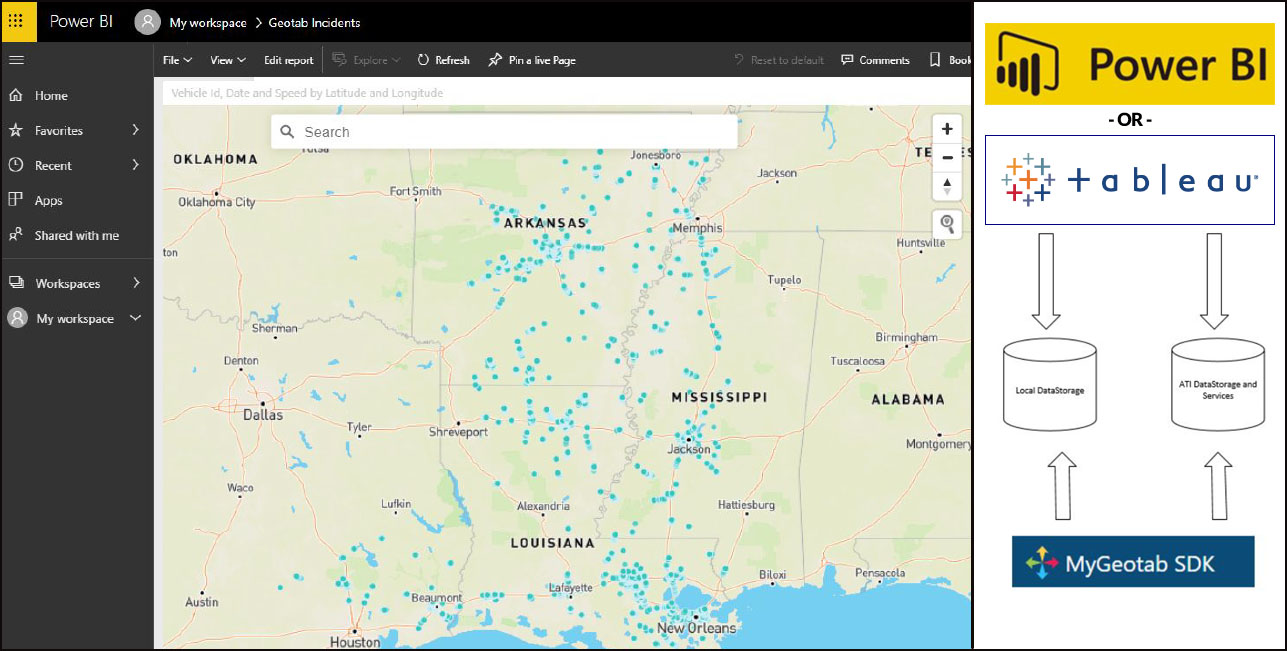Image resolution: width=1287 pixels, height=651 pixels.
Task: Click the Shared with me person icon
Action: click(16, 236)
